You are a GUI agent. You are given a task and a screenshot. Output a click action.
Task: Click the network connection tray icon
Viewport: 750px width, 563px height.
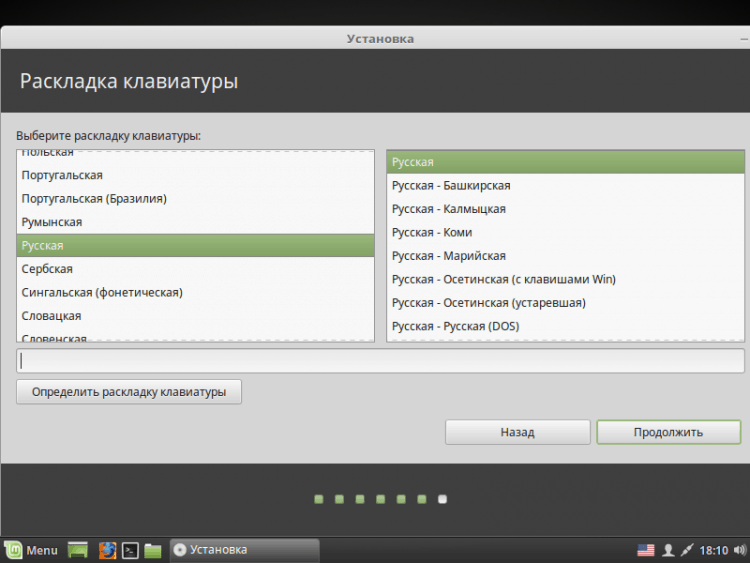click(x=686, y=550)
